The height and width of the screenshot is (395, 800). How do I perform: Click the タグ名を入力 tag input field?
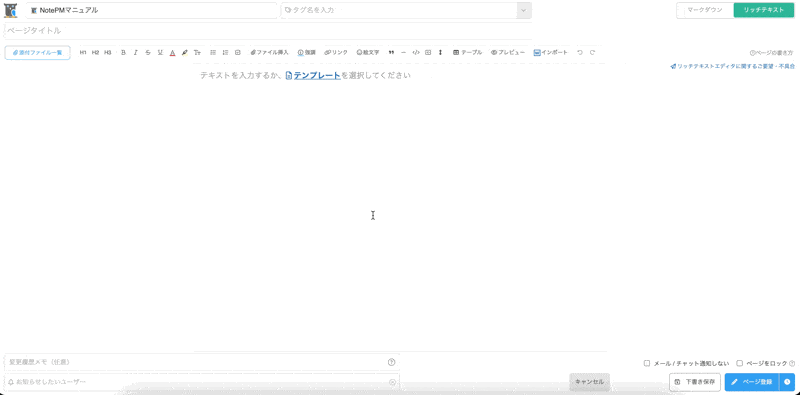click(x=398, y=10)
